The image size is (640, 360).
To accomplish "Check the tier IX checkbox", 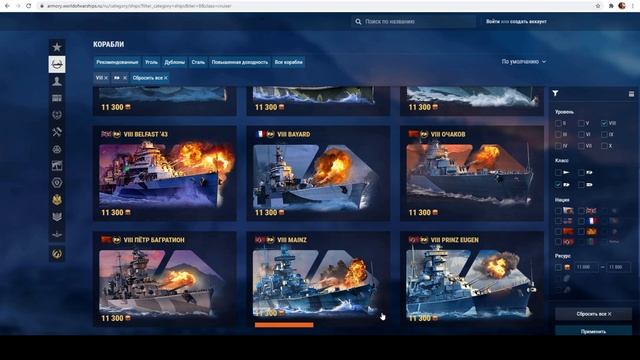I will [604, 134].
